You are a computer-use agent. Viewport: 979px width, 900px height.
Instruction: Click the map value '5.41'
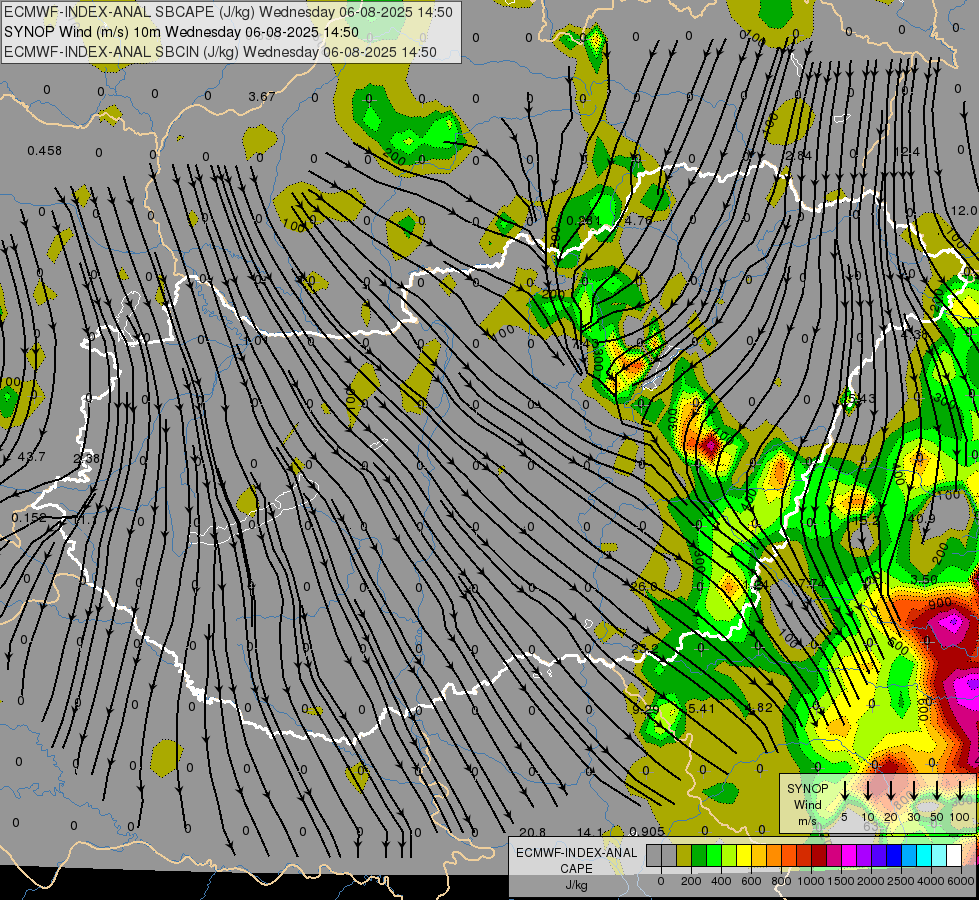point(701,708)
